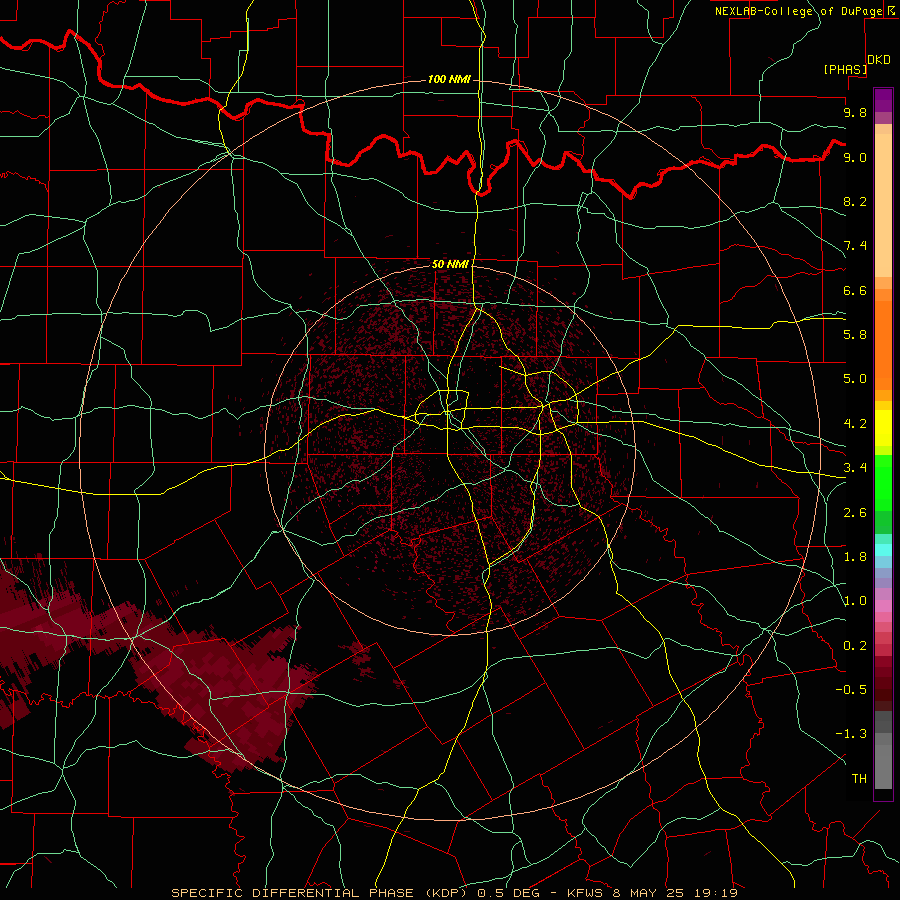
Task: Click the 7.4 scale value
Action: click(x=855, y=246)
